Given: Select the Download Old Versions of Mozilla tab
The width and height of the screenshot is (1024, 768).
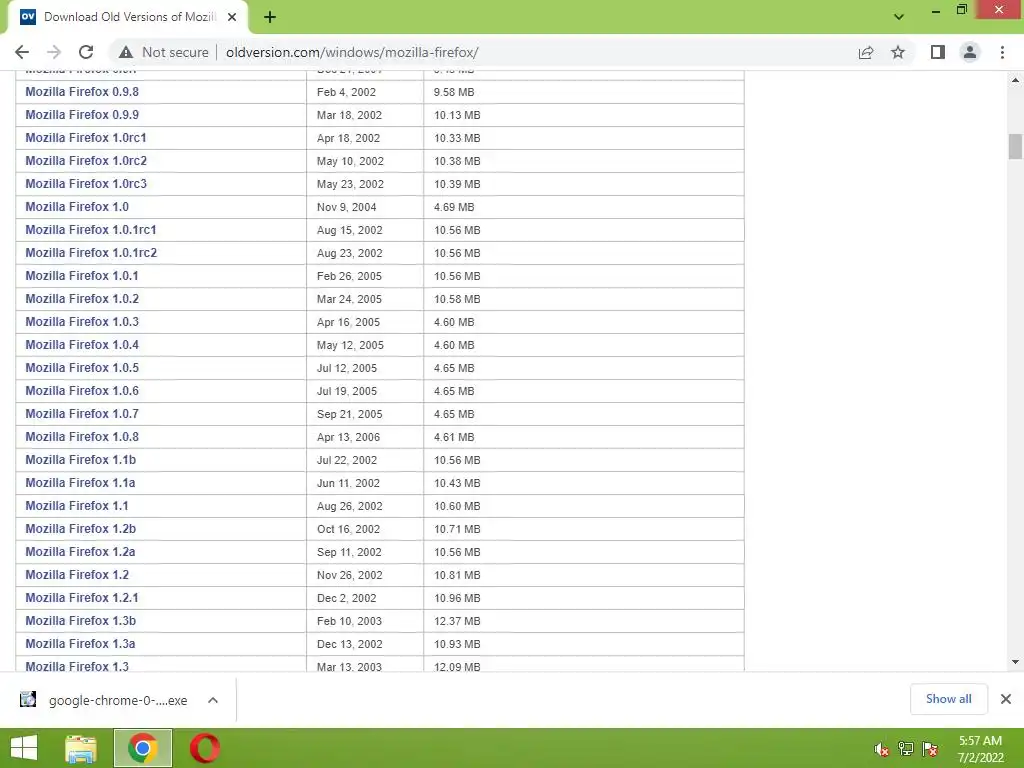Looking at the screenshot, I should click(x=127, y=18).
